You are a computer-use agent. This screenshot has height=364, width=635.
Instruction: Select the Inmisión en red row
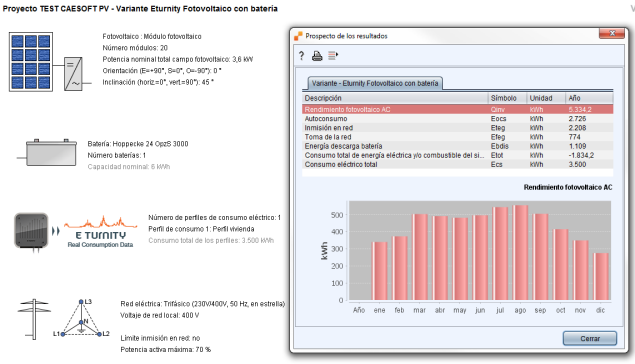458,128
